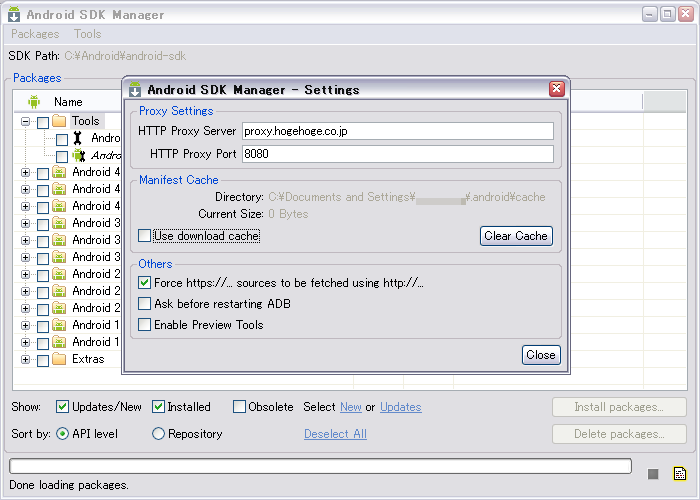Image resolution: width=700 pixels, height=500 pixels.
Task: Click the Packages group label above tree
Action: tap(37, 78)
